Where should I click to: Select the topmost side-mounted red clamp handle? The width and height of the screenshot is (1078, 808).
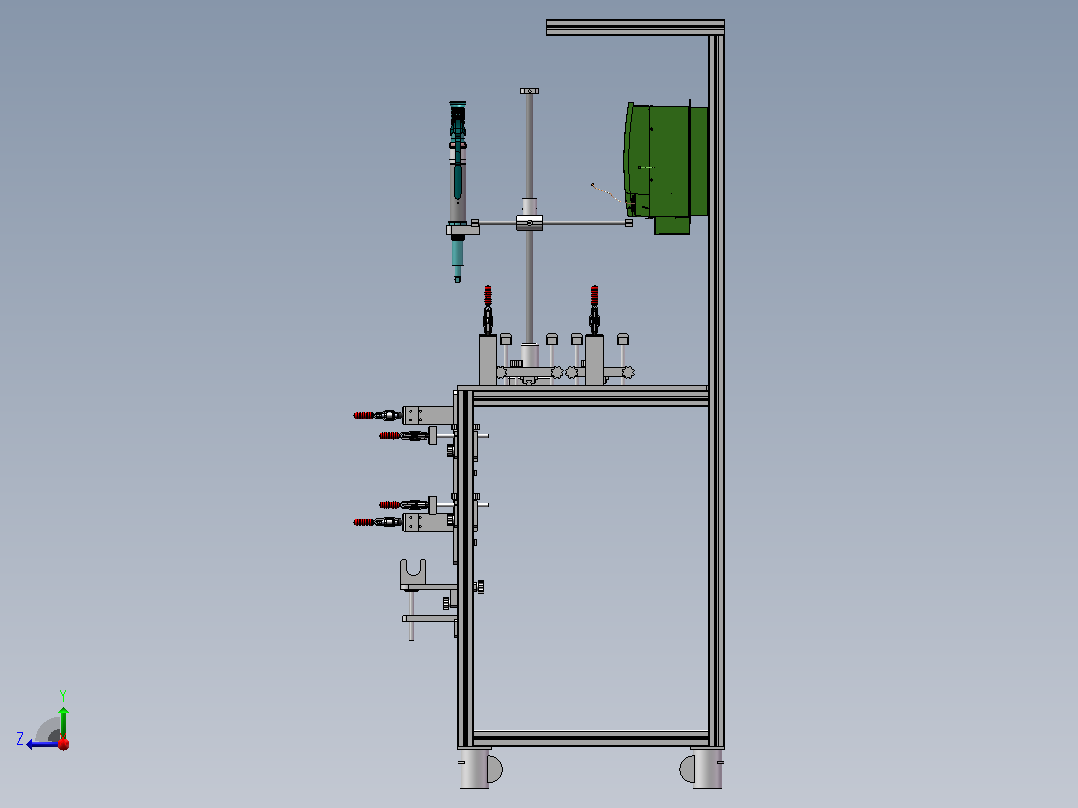(364, 415)
